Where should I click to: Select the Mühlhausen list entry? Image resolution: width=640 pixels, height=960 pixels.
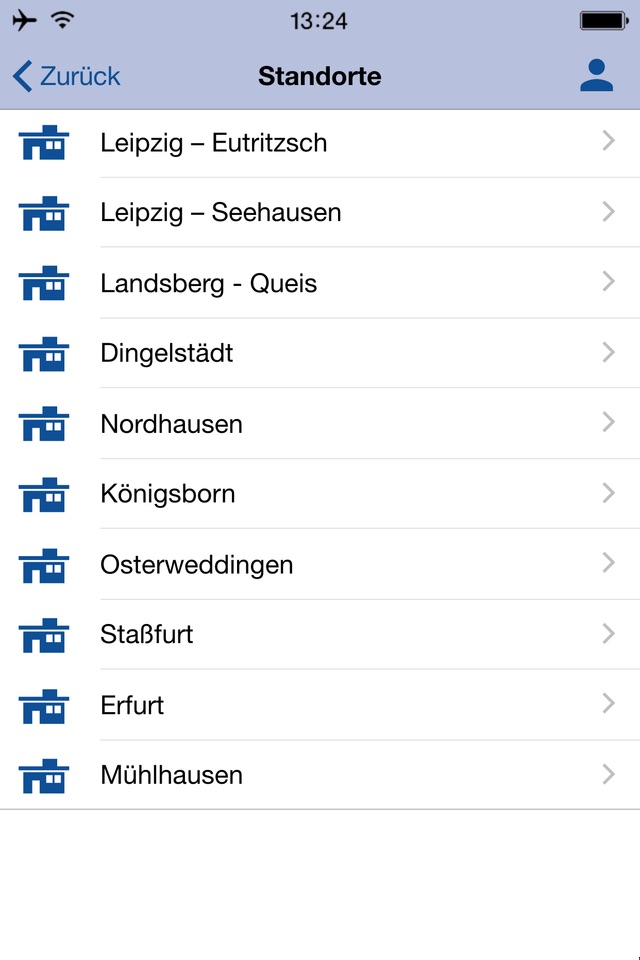171,775
